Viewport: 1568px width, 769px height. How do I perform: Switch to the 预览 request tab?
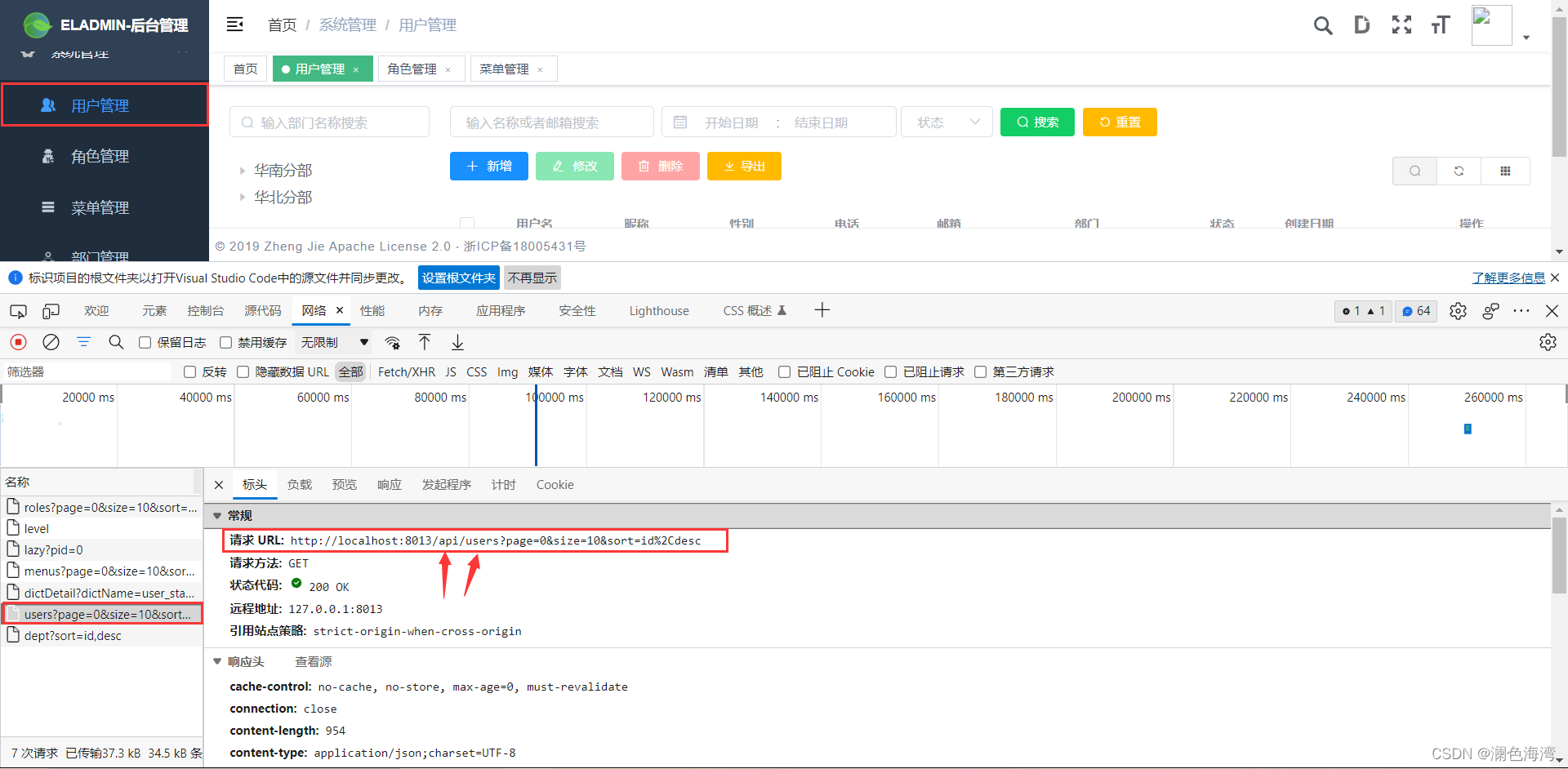coord(345,485)
